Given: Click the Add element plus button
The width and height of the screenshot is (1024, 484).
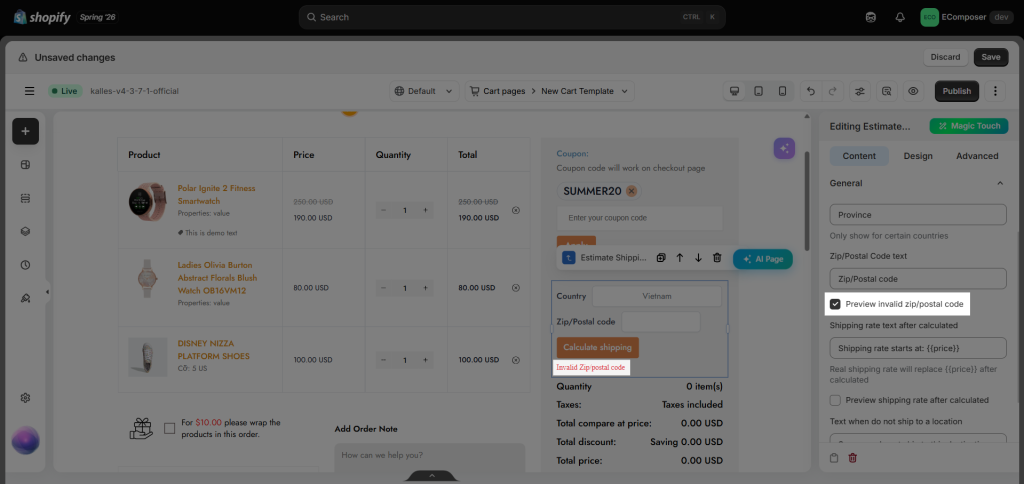Looking at the screenshot, I should coord(25,131).
